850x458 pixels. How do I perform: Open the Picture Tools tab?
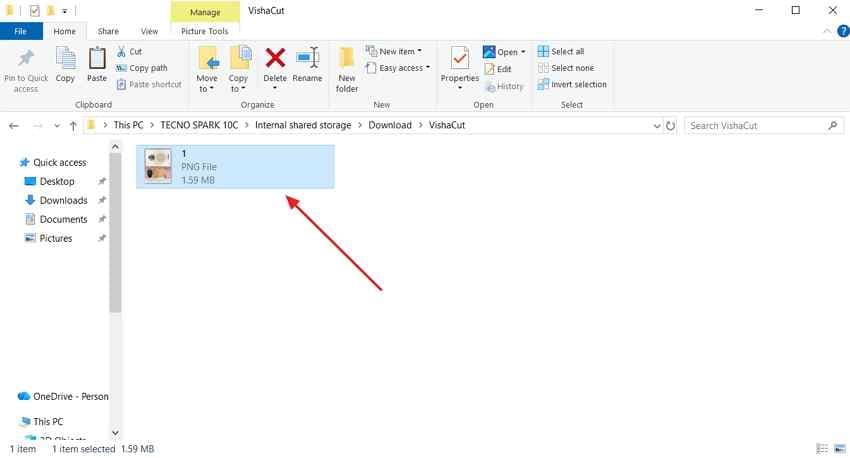coord(204,31)
